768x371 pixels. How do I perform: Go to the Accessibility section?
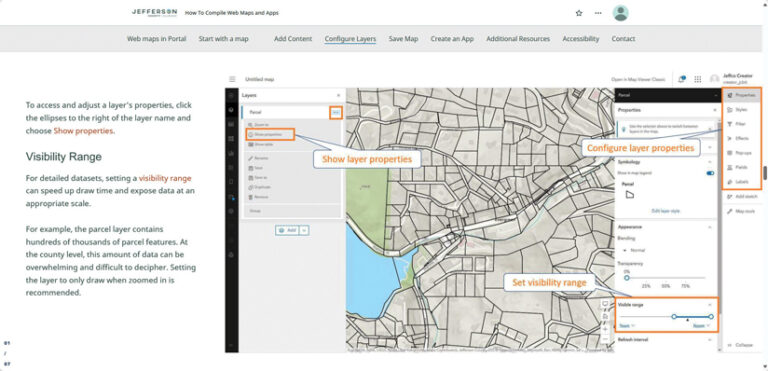(581, 39)
